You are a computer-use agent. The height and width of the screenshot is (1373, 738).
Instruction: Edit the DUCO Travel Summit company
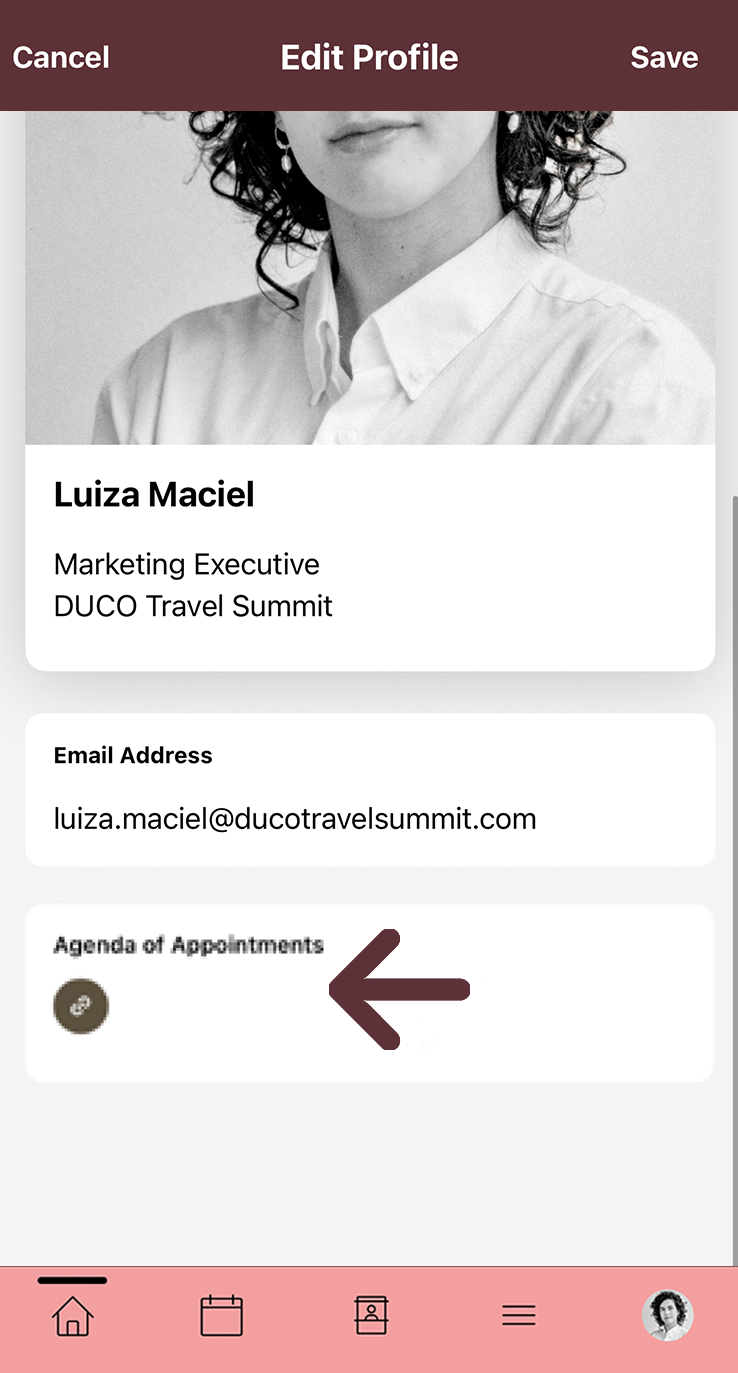193,606
